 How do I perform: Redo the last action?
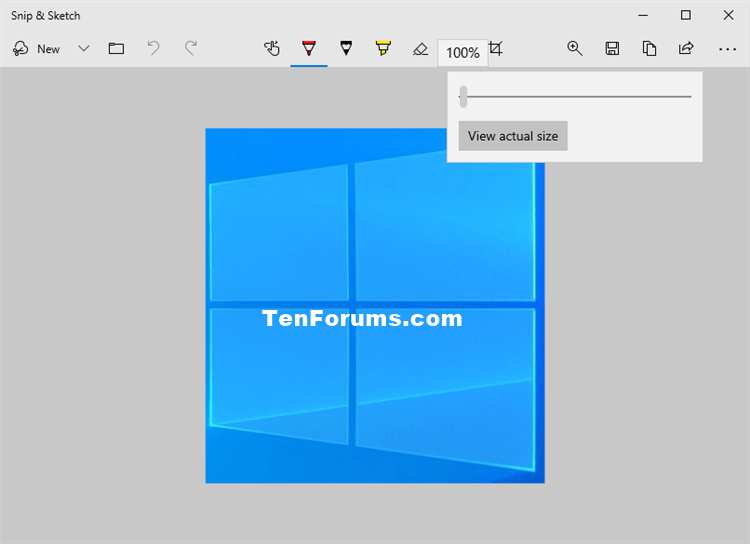[191, 48]
